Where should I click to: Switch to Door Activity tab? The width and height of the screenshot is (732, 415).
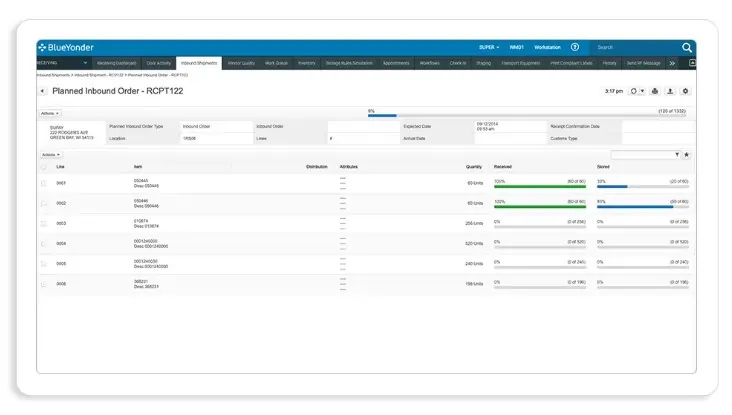[x=158, y=63]
